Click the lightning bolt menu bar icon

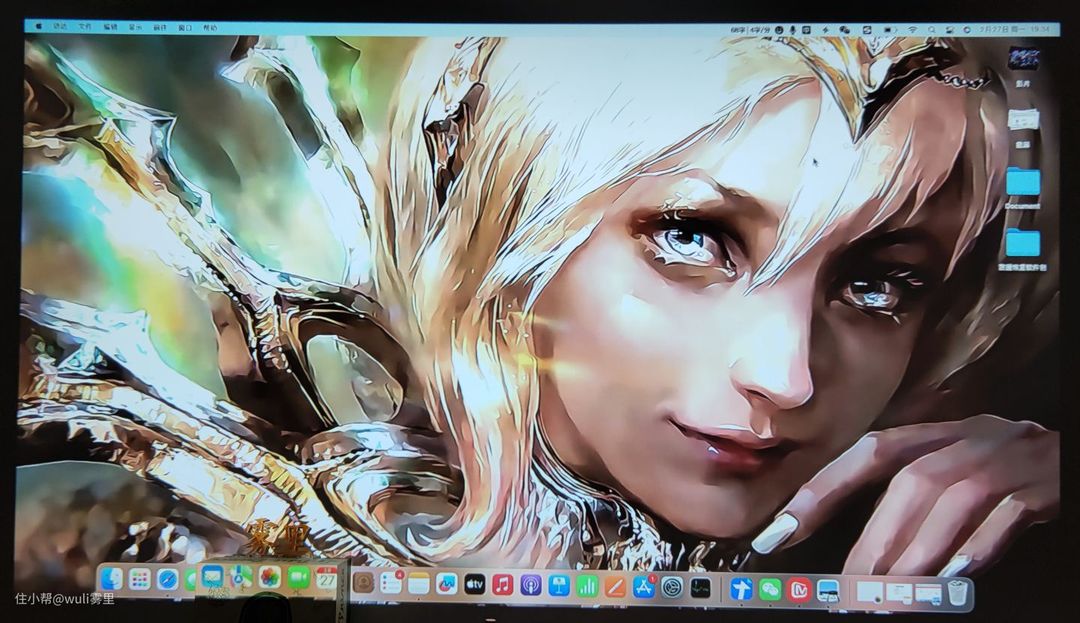825,30
